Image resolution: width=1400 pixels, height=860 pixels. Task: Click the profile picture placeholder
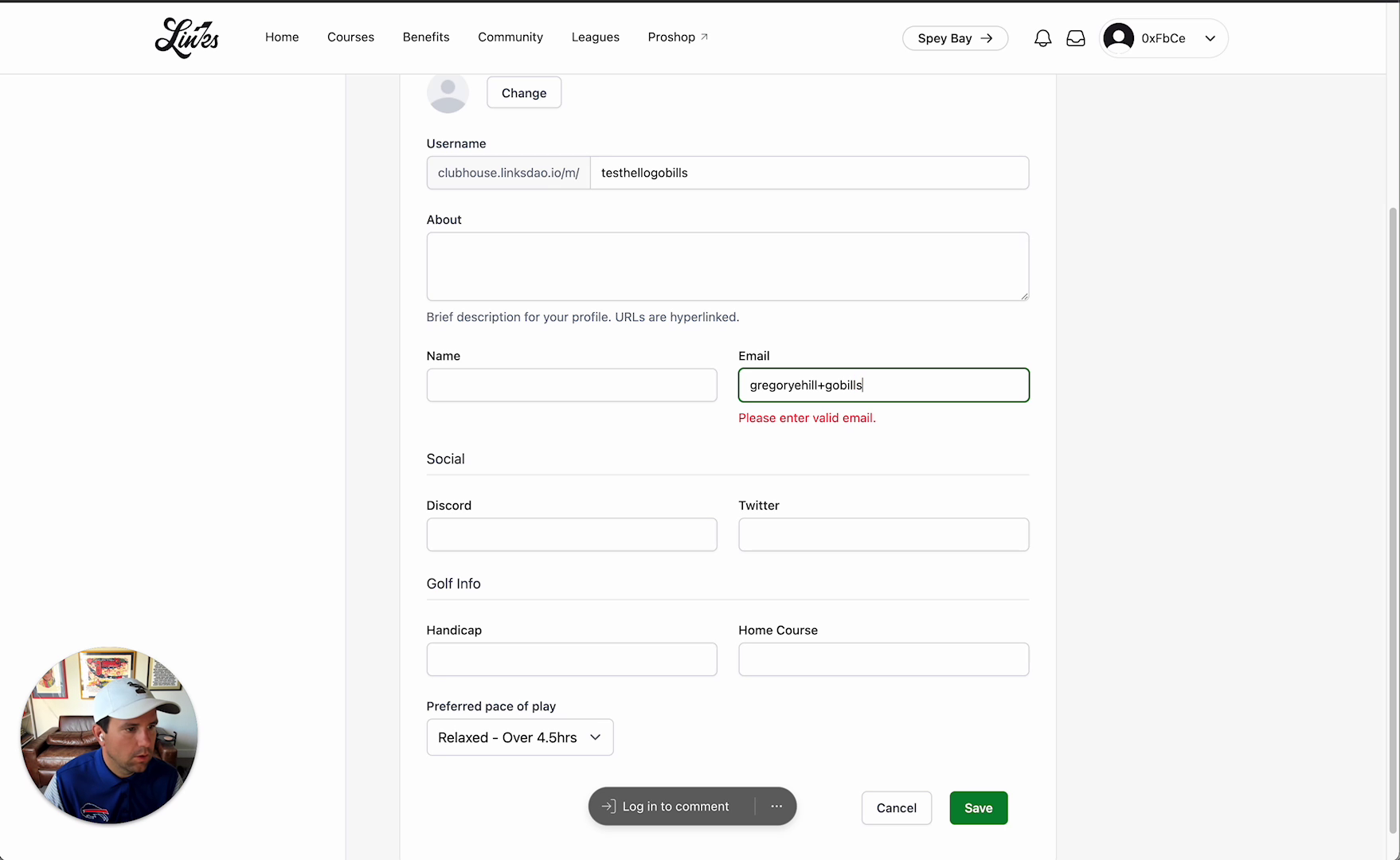pos(448,93)
